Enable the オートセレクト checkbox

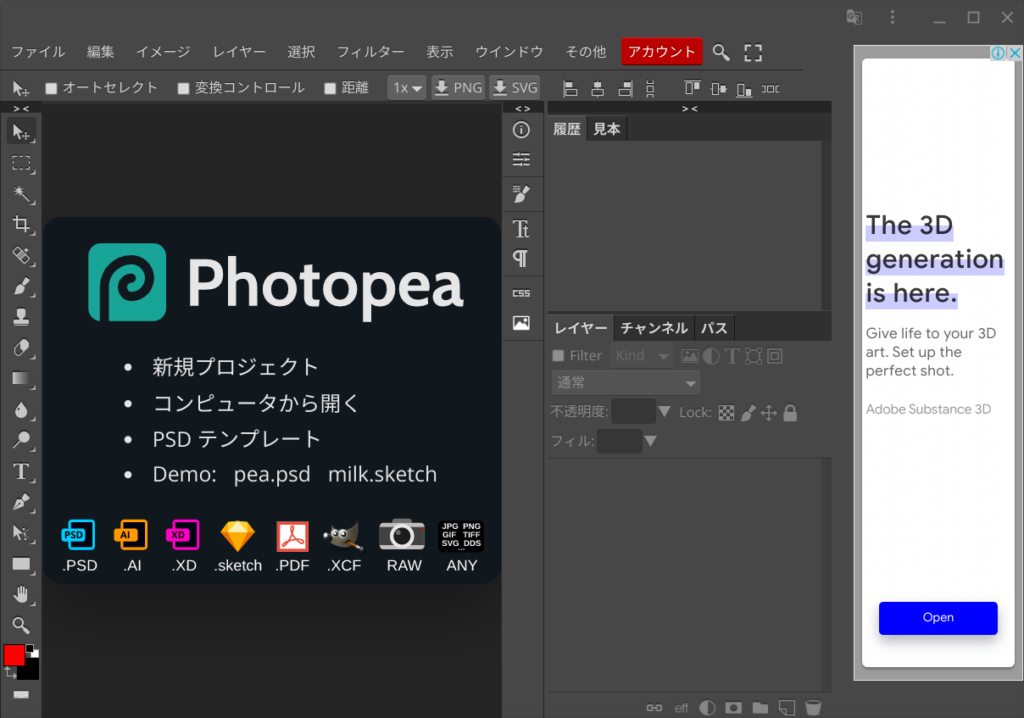click(52, 88)
